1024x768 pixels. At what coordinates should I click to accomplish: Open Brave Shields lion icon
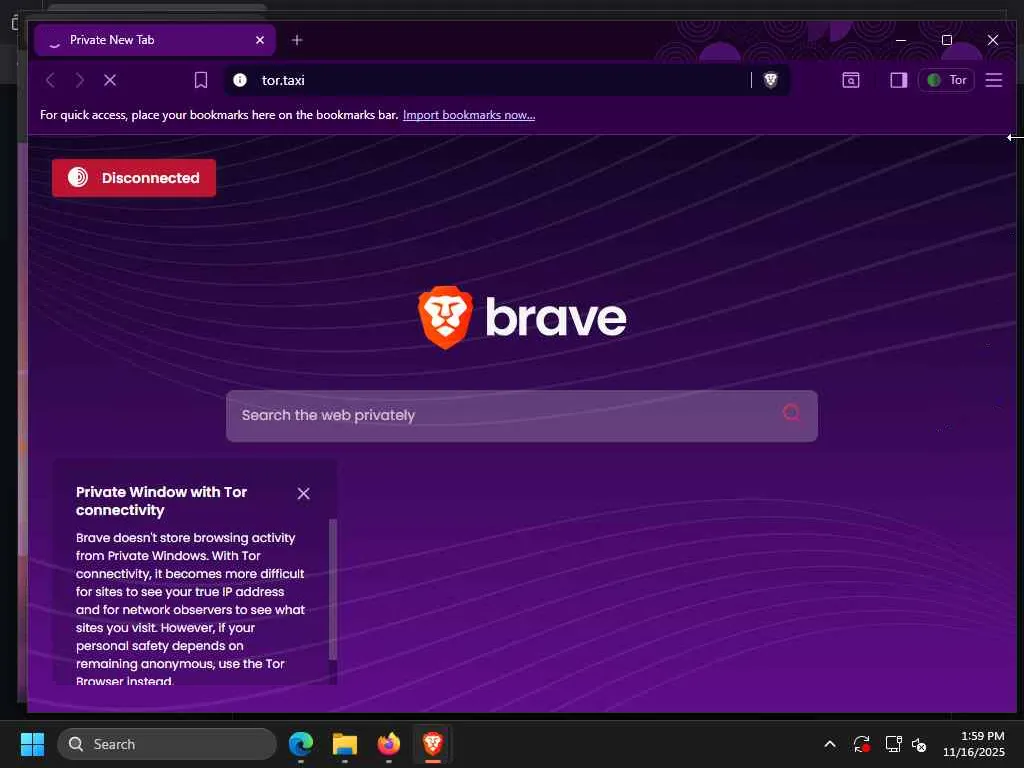771,80
